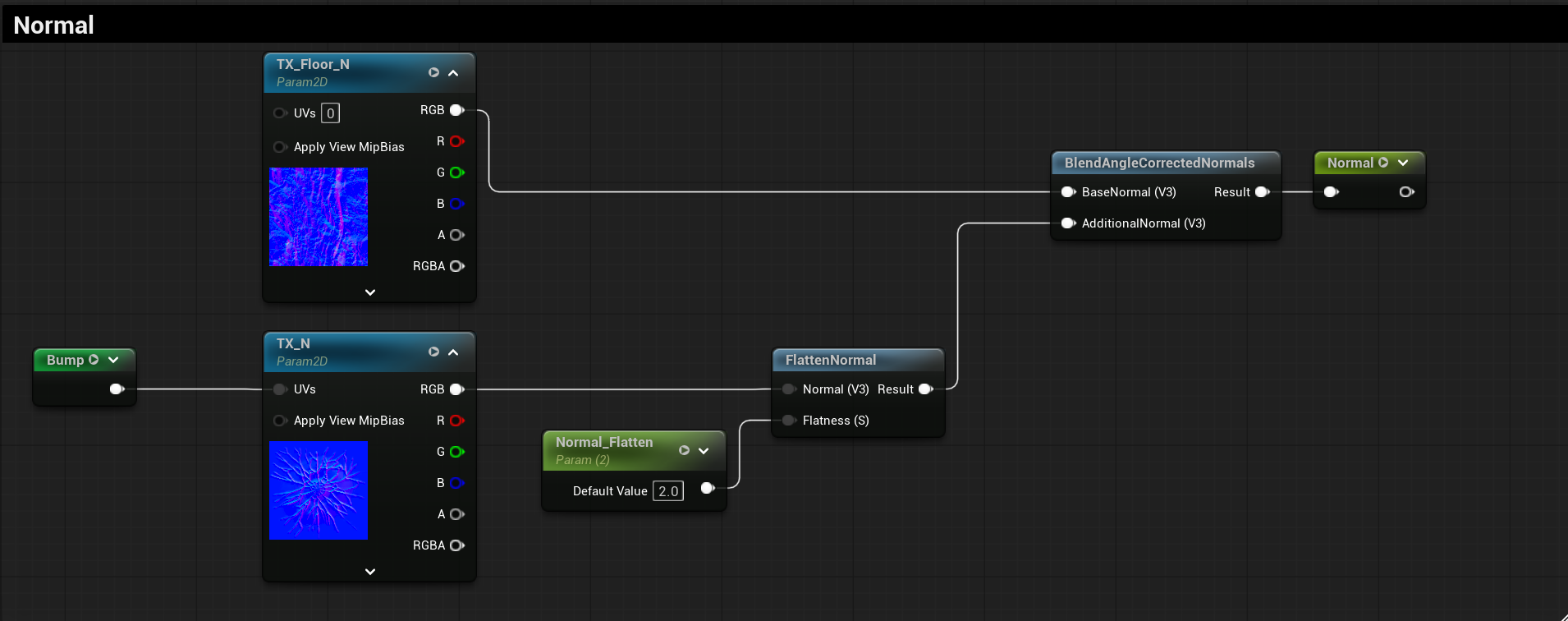1568x621 pixels.
Task: Click the UVs input pin on TX_Floor_N
Action: point(280,113)
